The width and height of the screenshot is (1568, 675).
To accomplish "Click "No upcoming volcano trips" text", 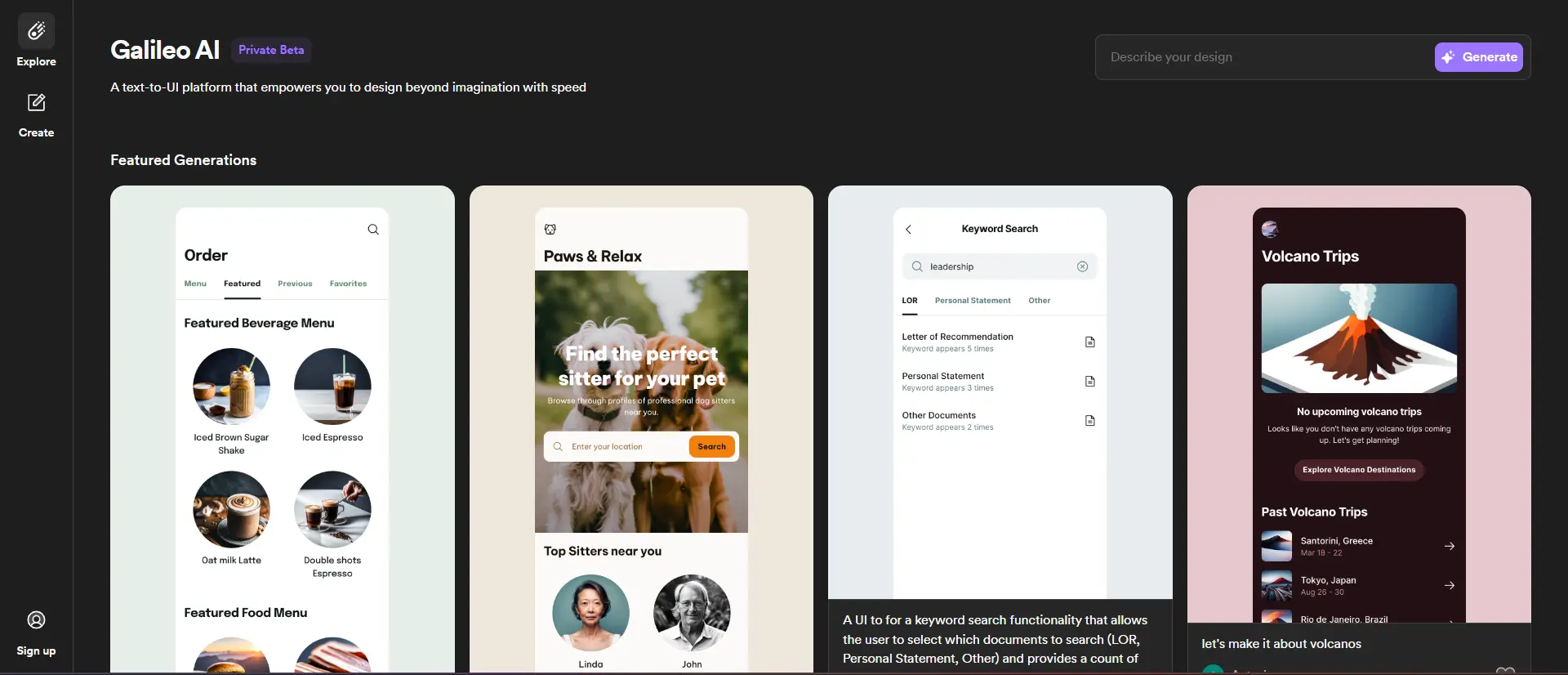I will coord(1359,412).
